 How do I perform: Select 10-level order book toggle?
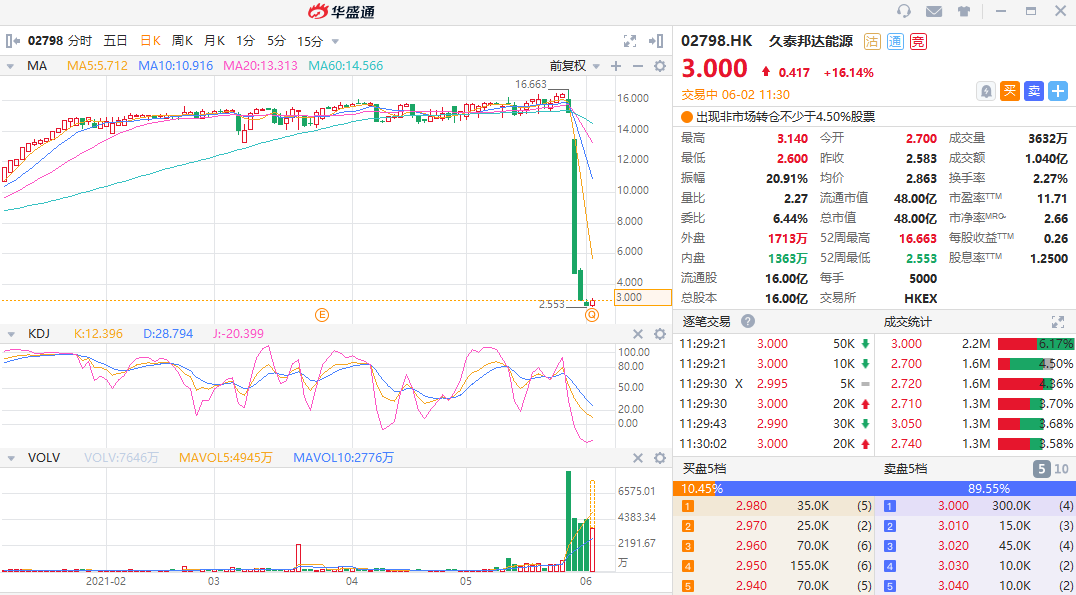click(1061, 469)
